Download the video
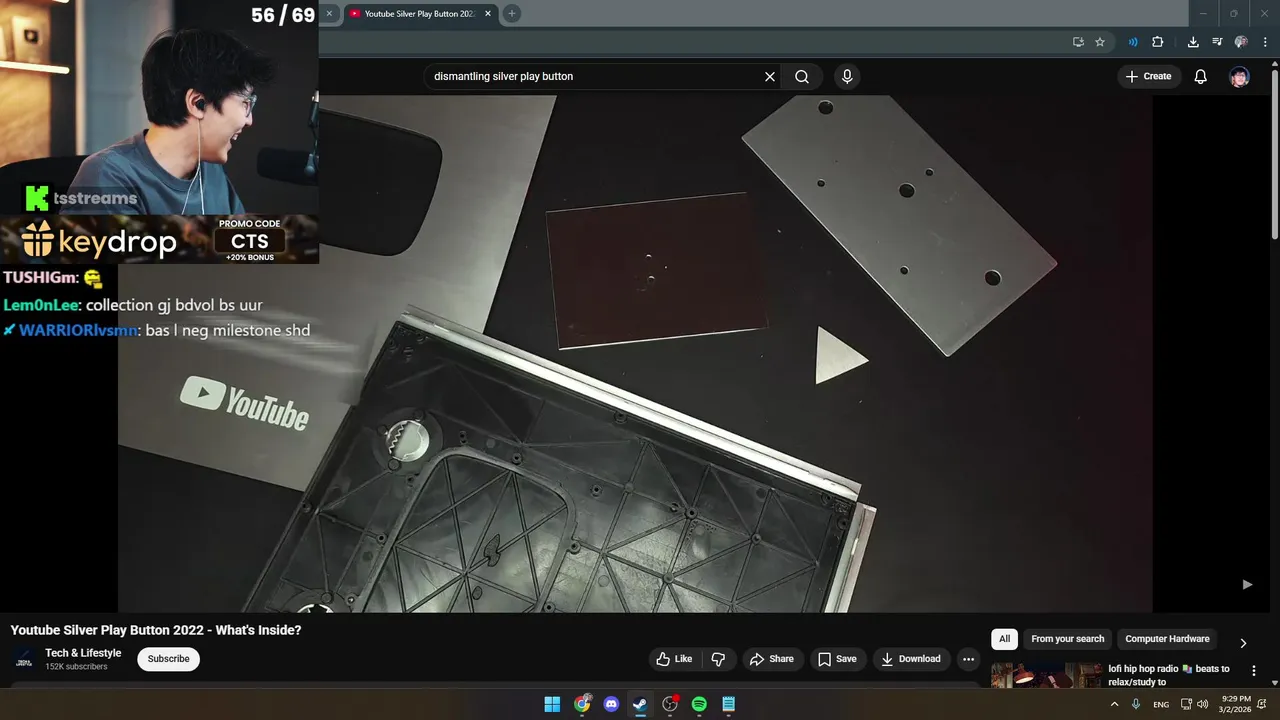Viewport: 1280px width, 720px height. pos(911,659)
